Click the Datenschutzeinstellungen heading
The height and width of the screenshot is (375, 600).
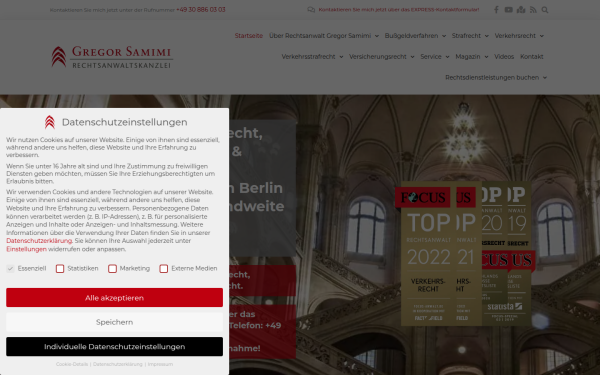pos(125,122)
